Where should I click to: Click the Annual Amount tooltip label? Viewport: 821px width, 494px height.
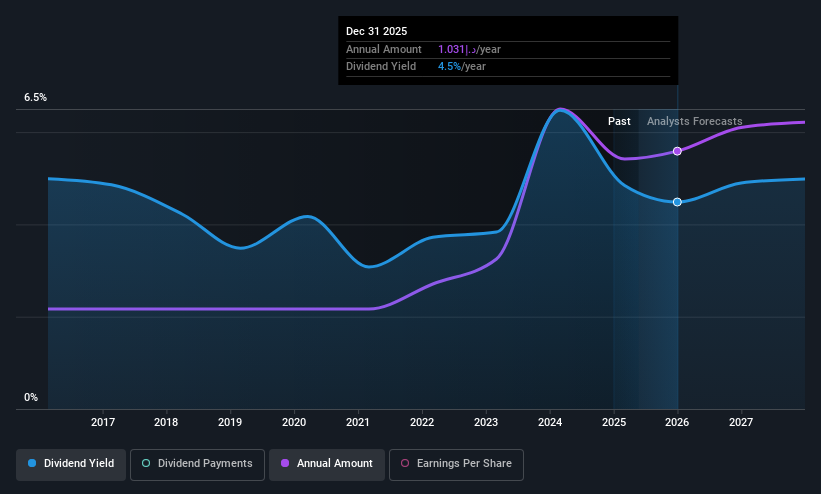[384, 49]
